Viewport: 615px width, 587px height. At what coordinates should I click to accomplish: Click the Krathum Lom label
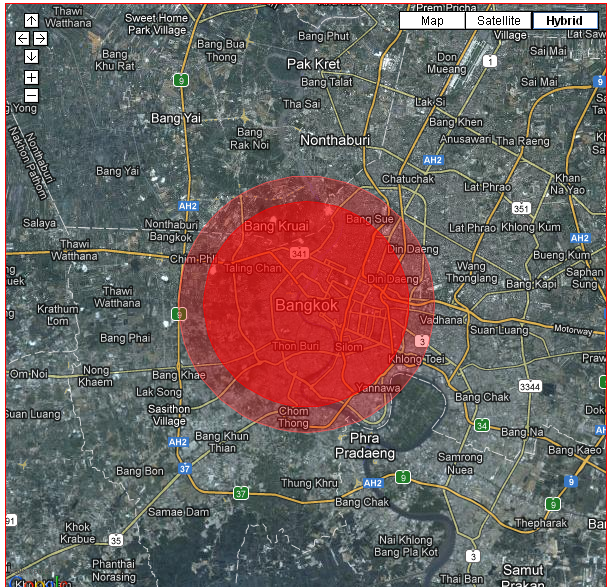(58, 315)
